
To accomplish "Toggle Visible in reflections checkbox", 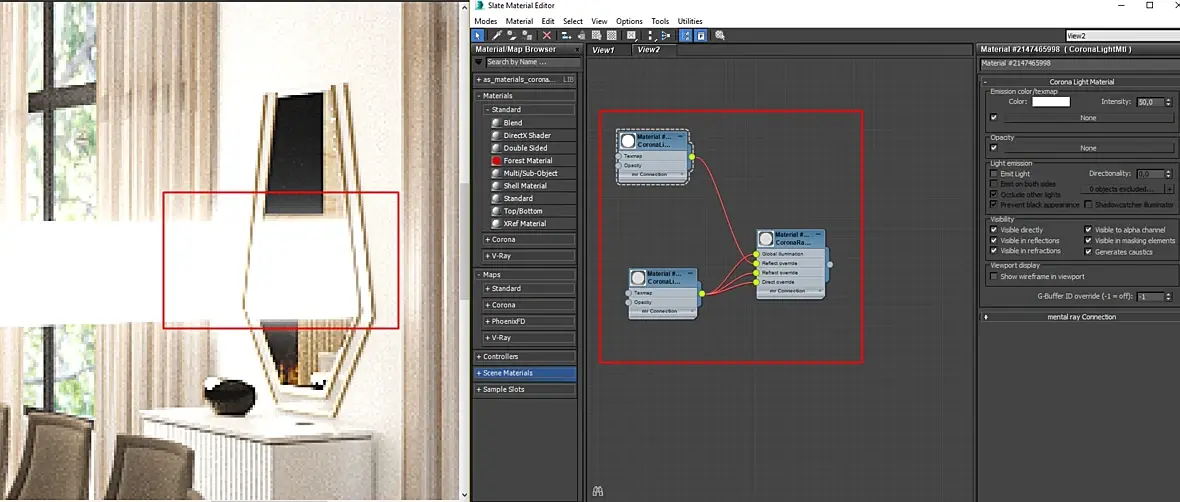I will 994,241.
